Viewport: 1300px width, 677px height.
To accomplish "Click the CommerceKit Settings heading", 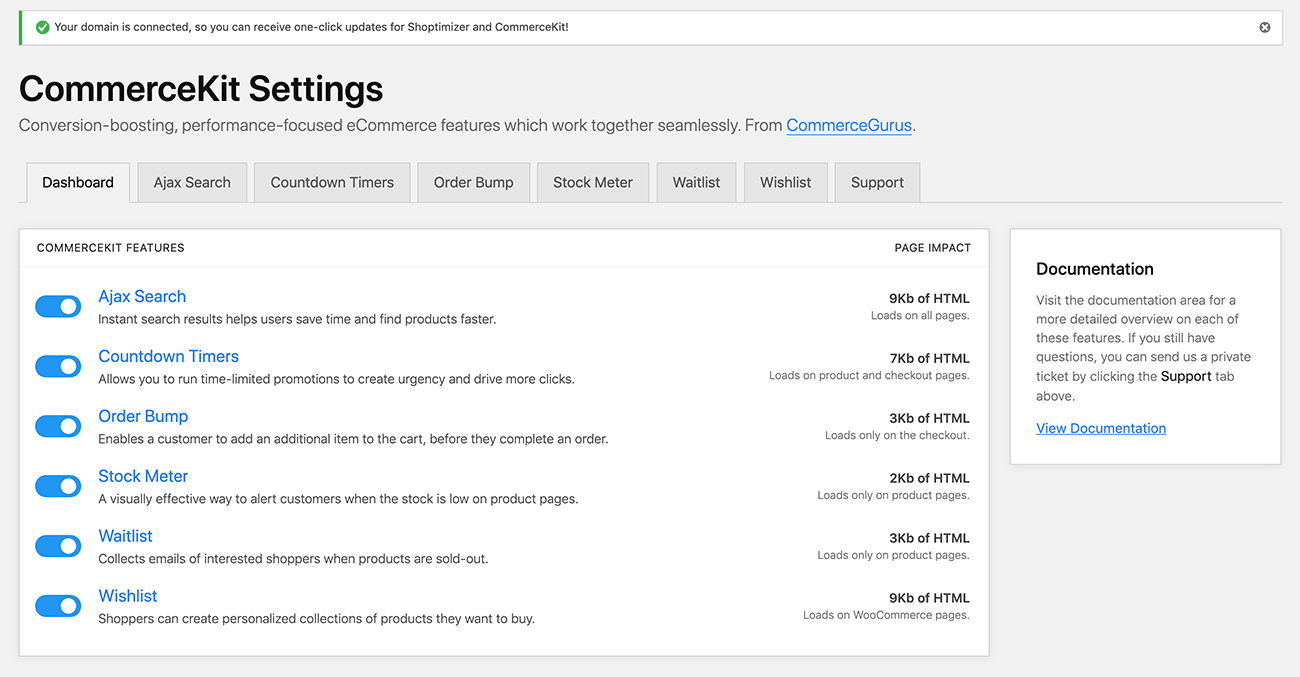I will 201,89.
